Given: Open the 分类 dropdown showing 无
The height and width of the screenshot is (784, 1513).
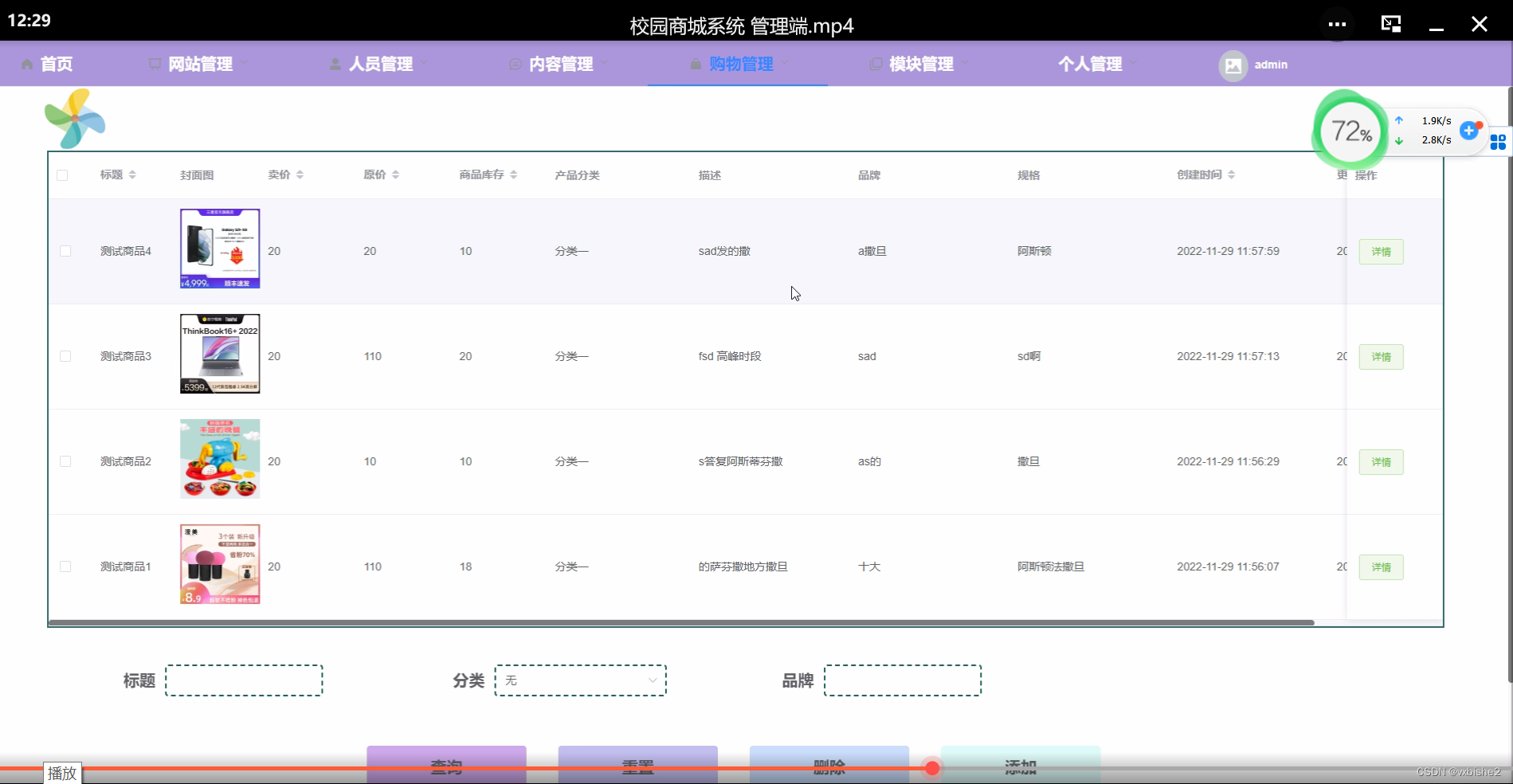Looking at the screenshot, I should click(x=581, y=680).
